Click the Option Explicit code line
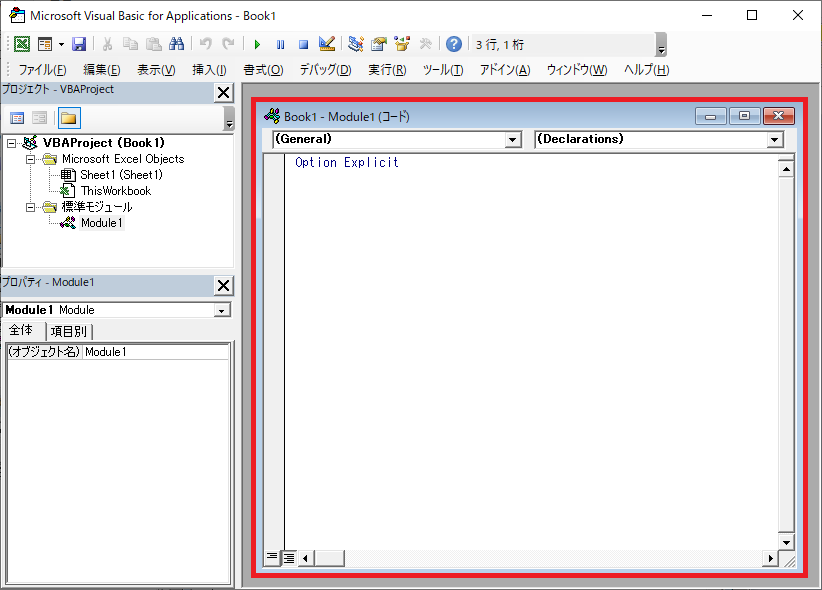 347,163
